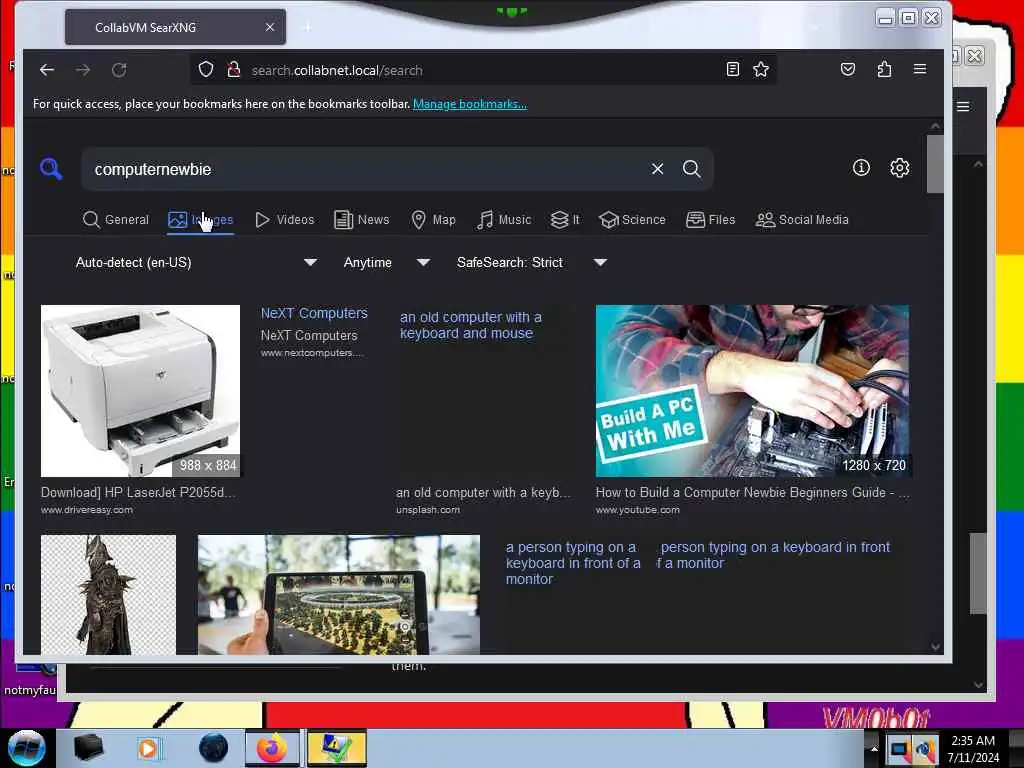Open the hamburger menu in background window
This screenshot has width=1024, height=768.
click(x=963, y=106)
